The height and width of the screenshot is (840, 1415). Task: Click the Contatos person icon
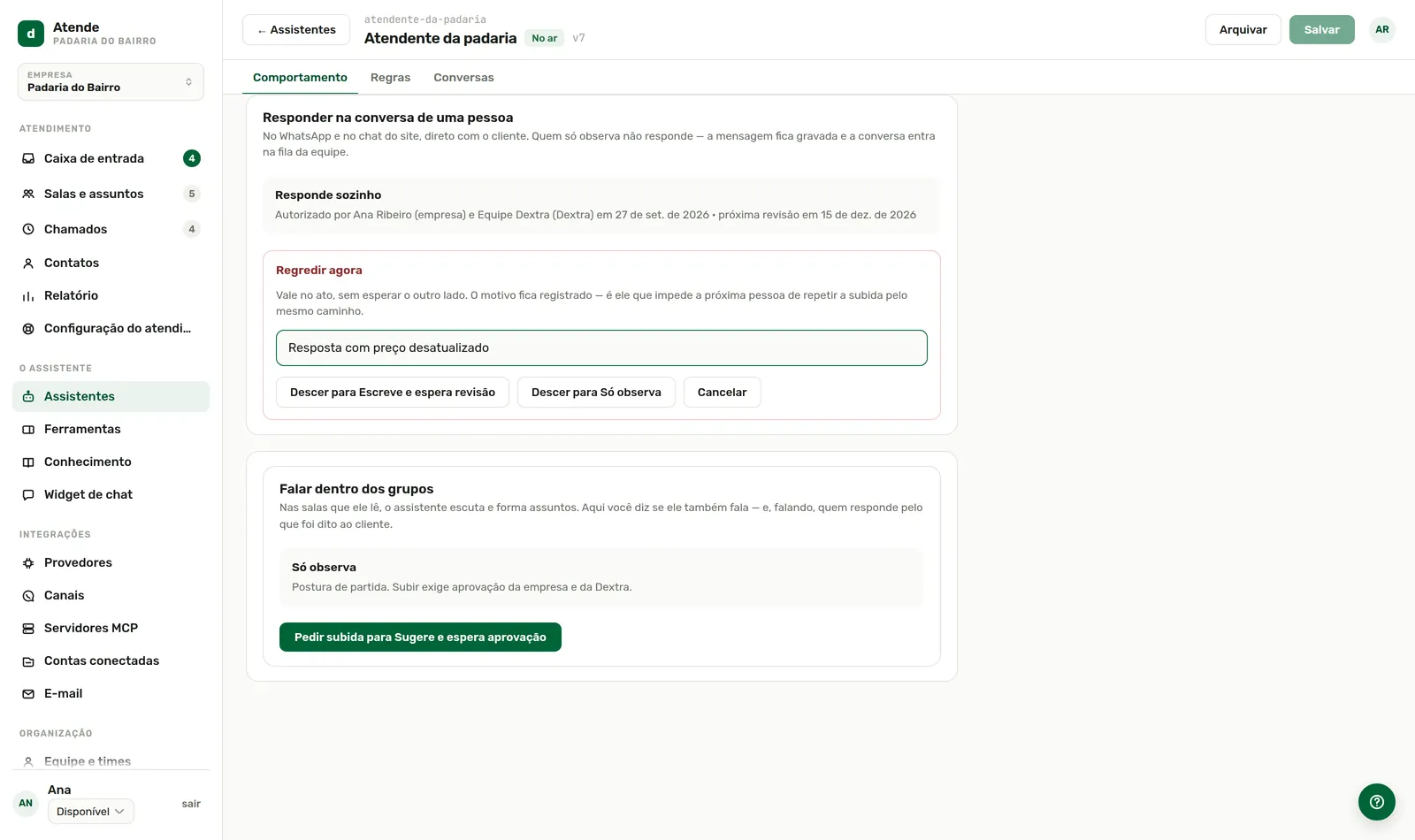(x=28, y=263)
